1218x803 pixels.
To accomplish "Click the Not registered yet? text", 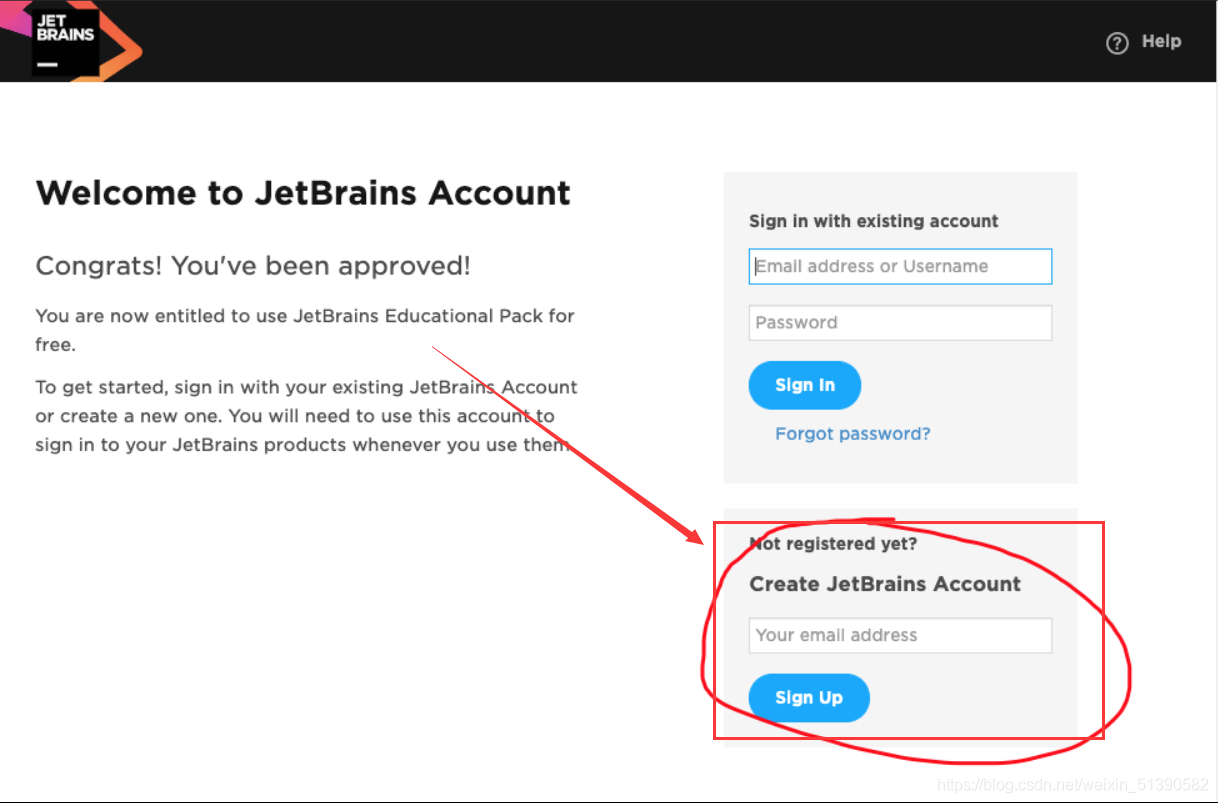I will click(x=833, y=544).
